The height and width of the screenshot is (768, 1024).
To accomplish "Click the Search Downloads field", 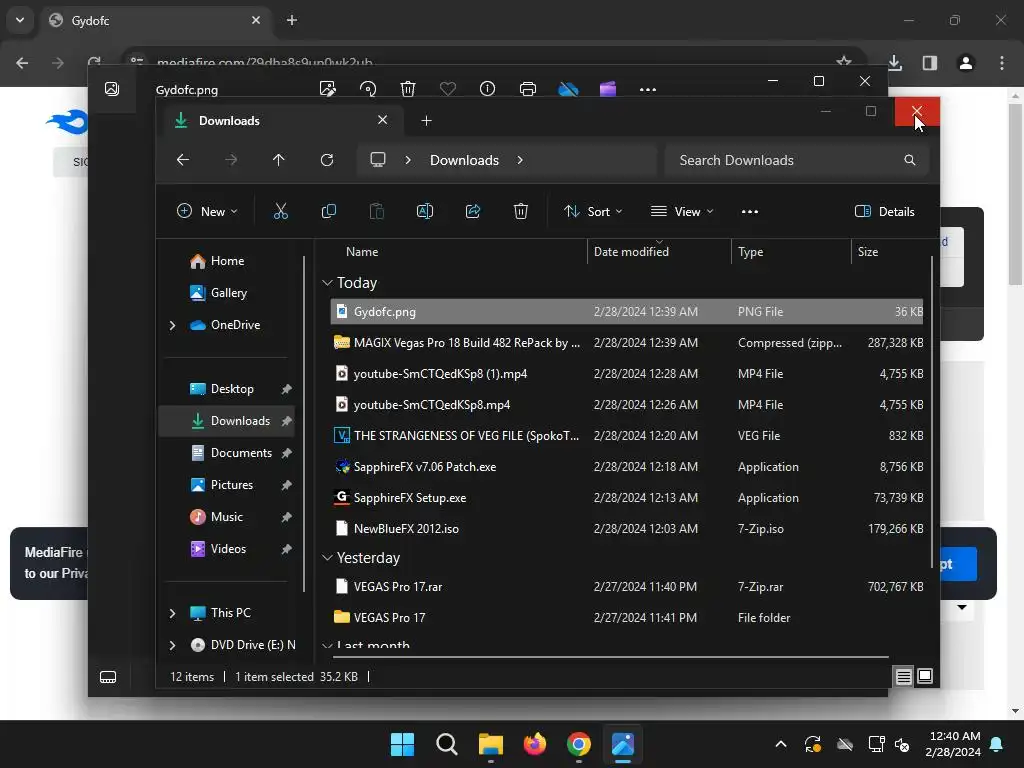I will tap(795, 160).
